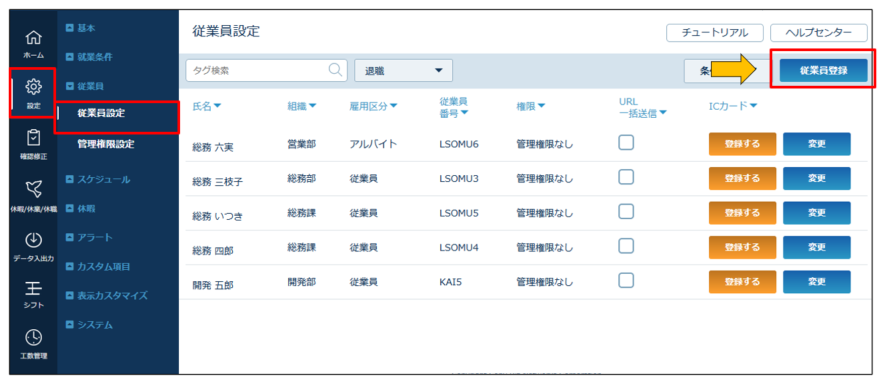
Task: Expand the 就業条件 menu section
Action: [x=89, y=57]
